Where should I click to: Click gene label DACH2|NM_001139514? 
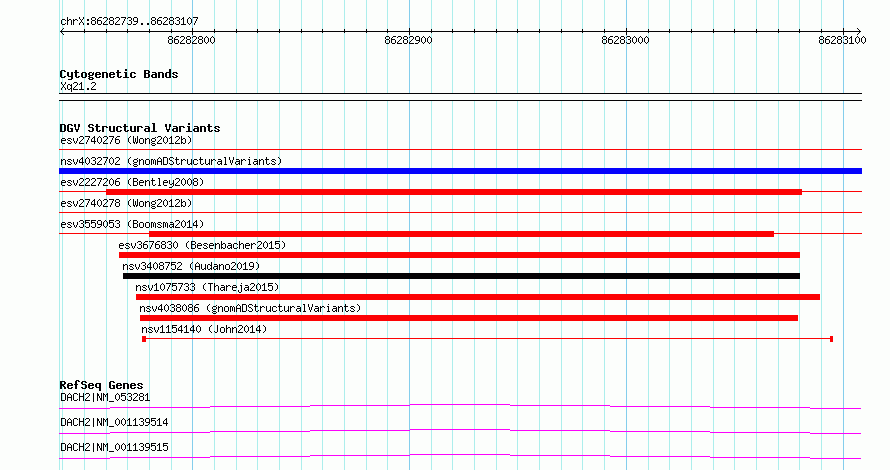(x=114, y=422)
